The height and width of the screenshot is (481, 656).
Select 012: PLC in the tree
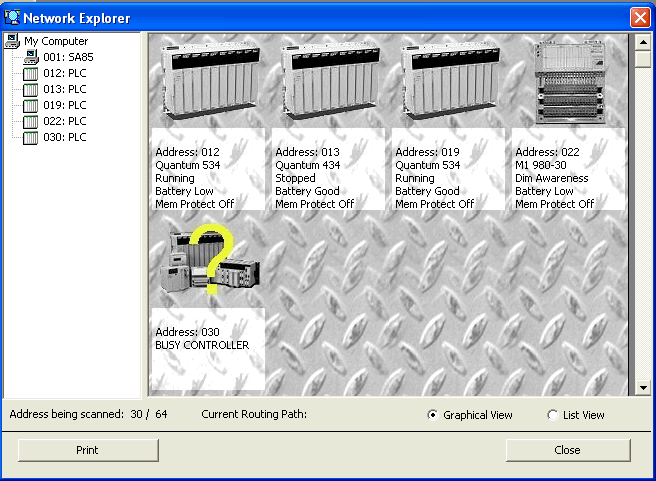(x=65, y=73)
